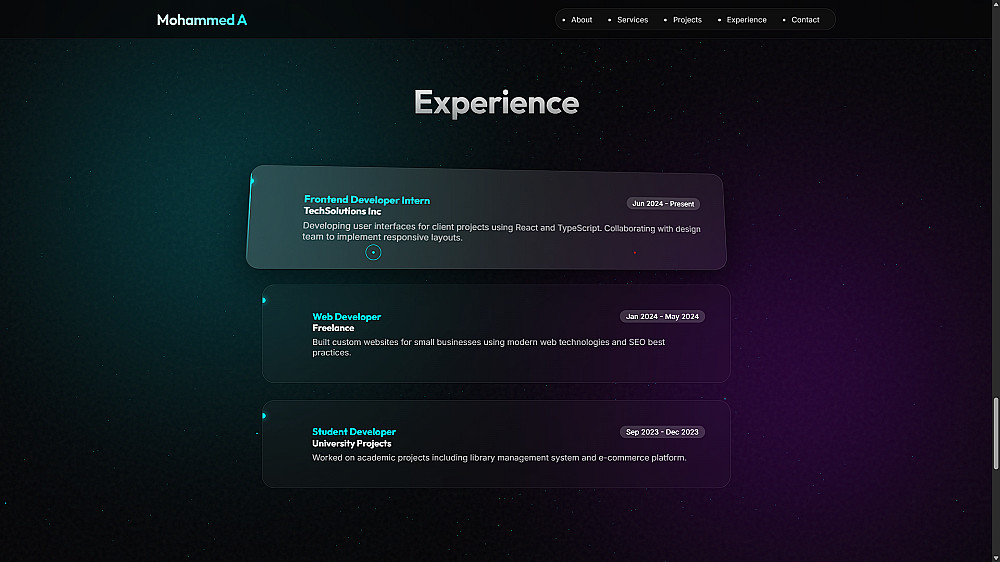The height and width of the screenshot is (562, 1000).
Task: Click the page's vertical scrollbar thumb
Action: (995, 433)
